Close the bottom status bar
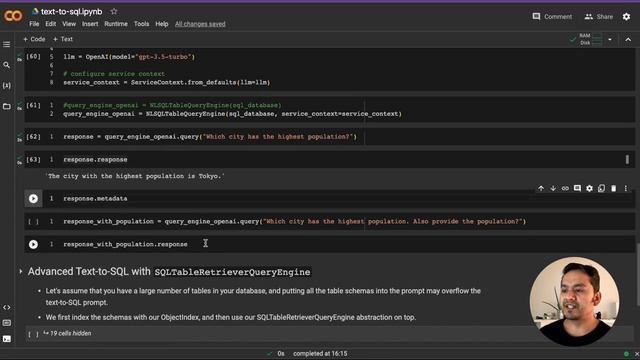Screen dimensions: 640x360 click(x=636, y=354)
